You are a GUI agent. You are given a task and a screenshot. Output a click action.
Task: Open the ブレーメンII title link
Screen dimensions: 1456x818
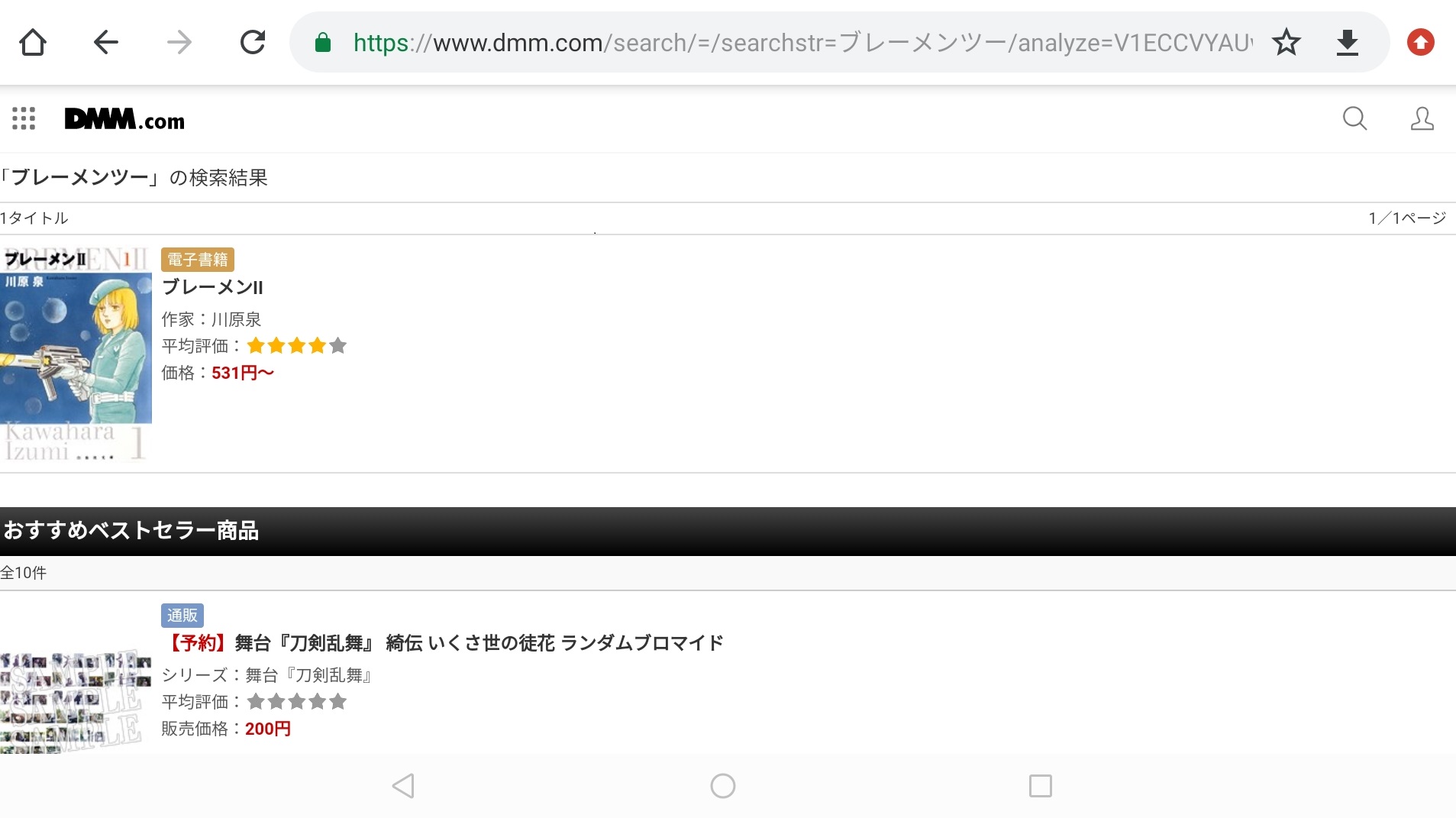[x=212, y=288]
